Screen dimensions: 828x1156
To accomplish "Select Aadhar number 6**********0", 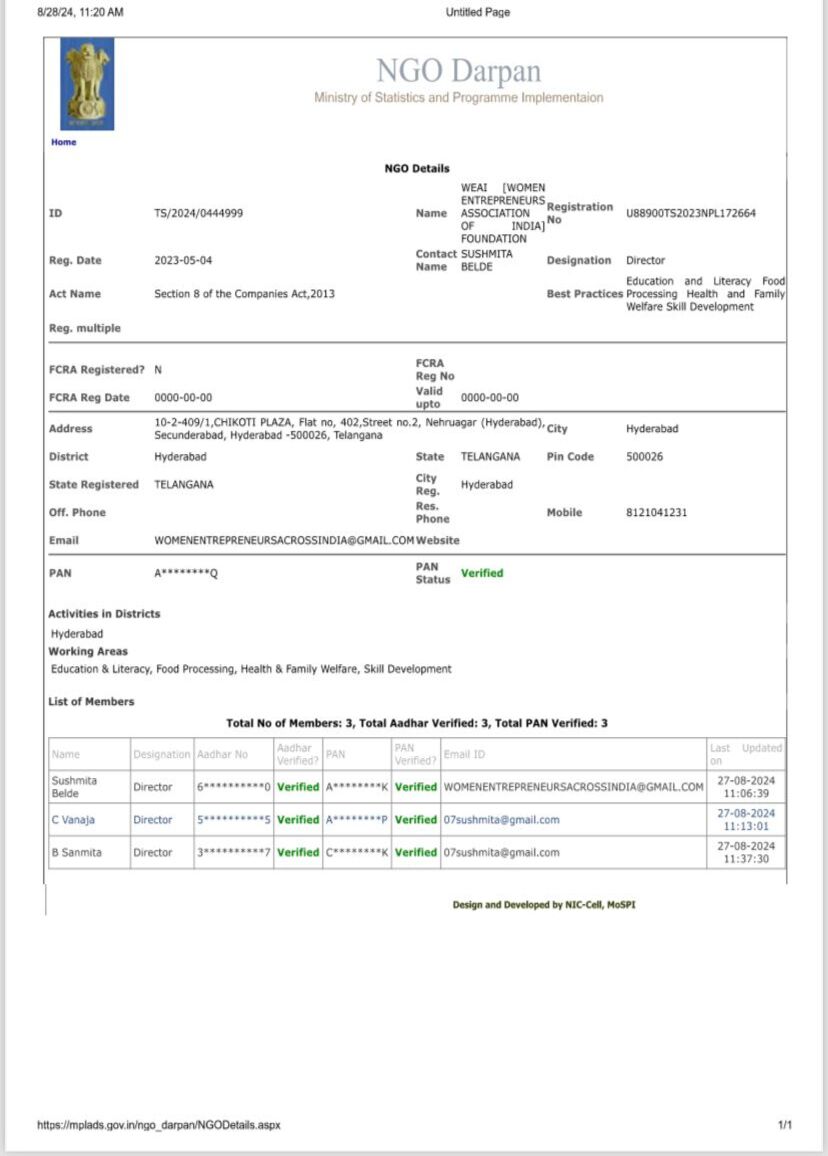I will click(234, 787).
